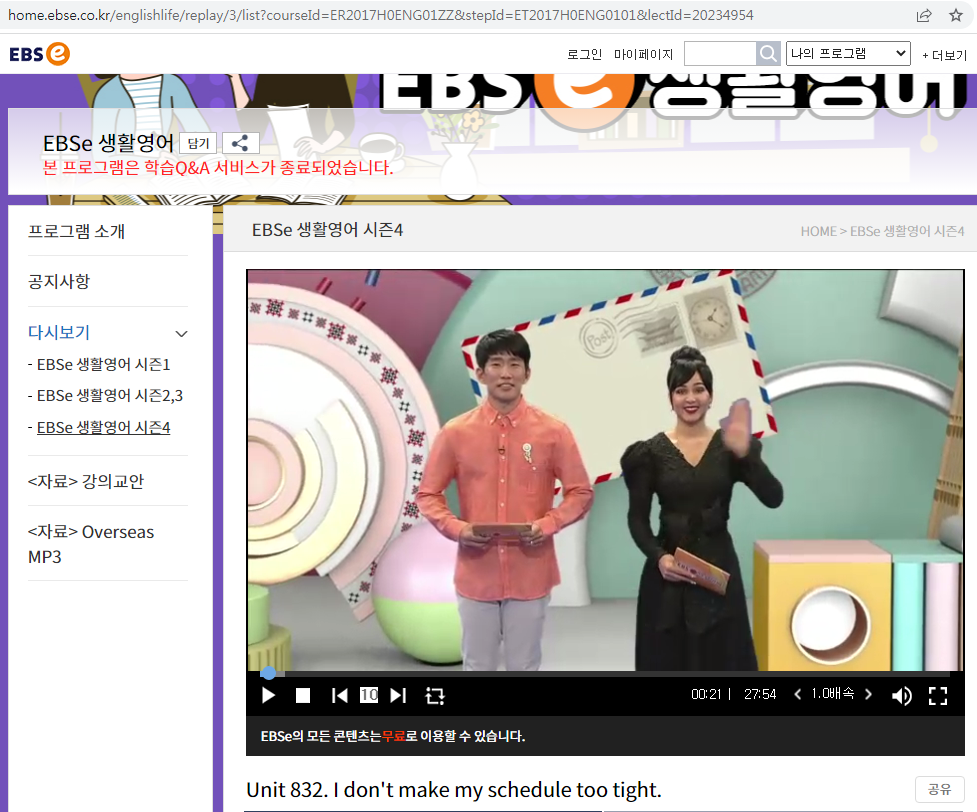Image resolution: width=977 pixels, height=812 pixels.
Task: Open 프로그램 소개 menu
Action: (x=77, y=231)
